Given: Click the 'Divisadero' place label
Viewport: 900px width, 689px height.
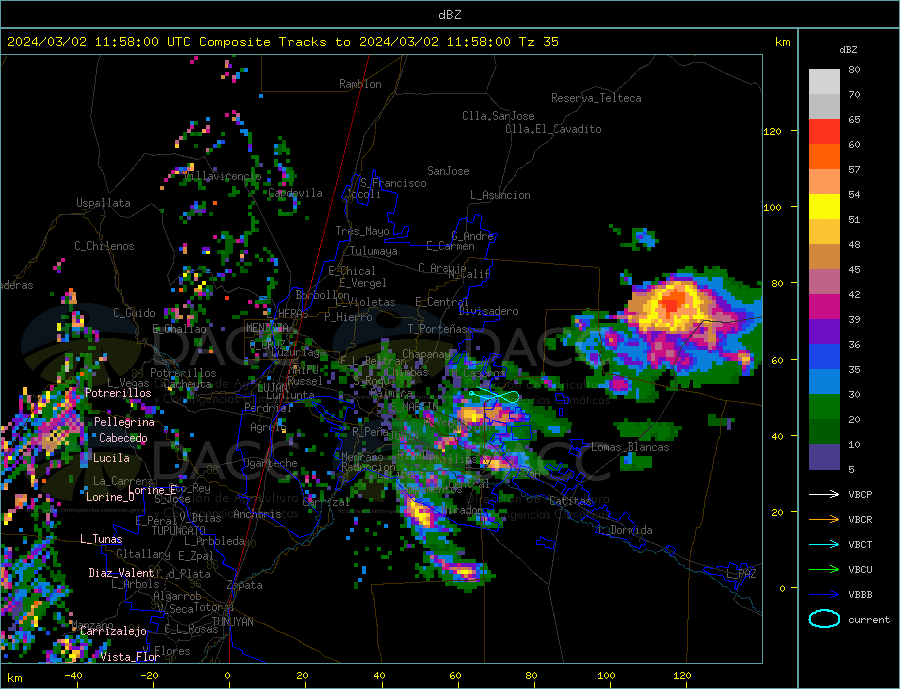Looking at the screenshot, I should click(x=488, y=311).
